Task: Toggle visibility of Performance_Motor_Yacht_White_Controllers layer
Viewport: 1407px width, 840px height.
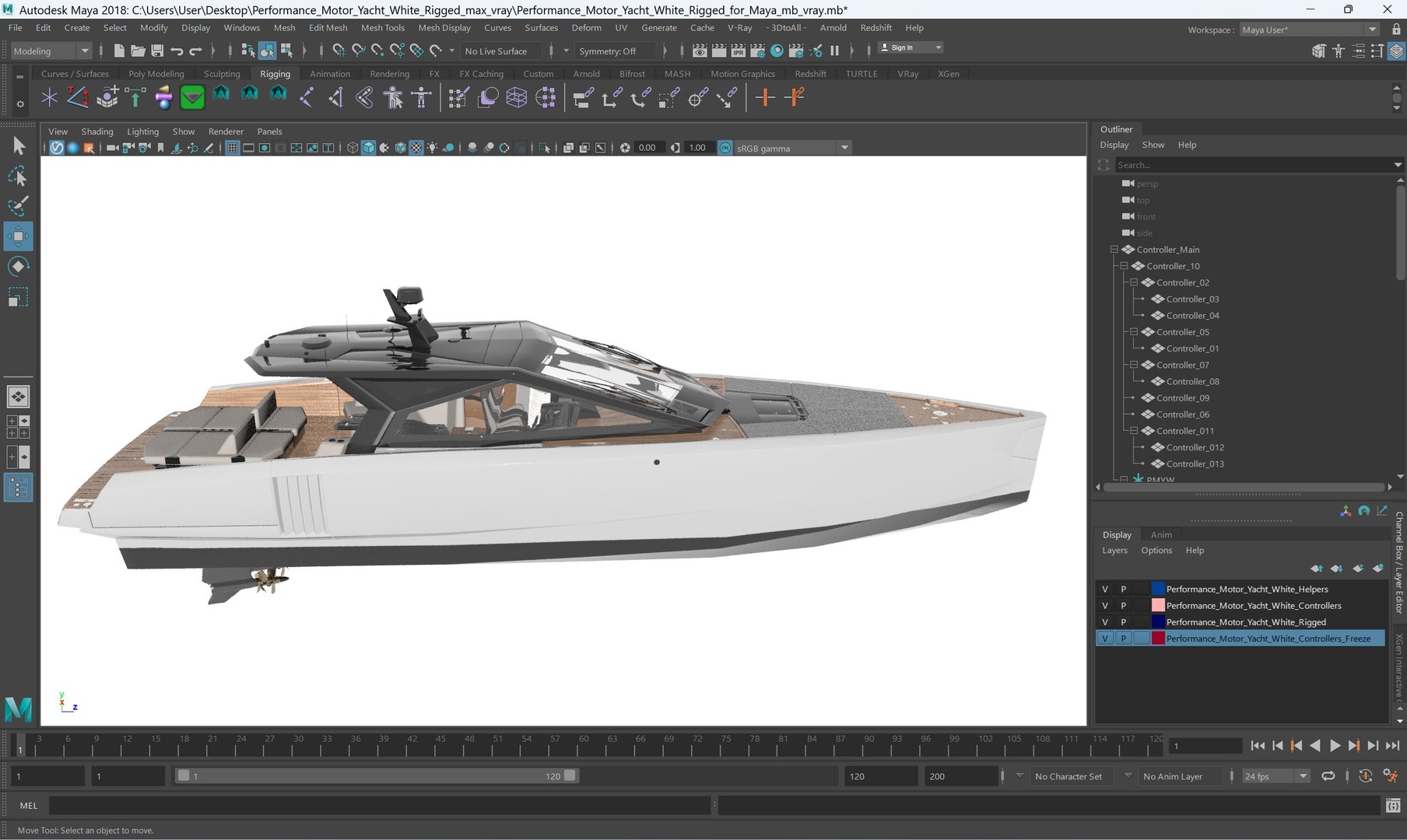Action: coord(1104,606)
